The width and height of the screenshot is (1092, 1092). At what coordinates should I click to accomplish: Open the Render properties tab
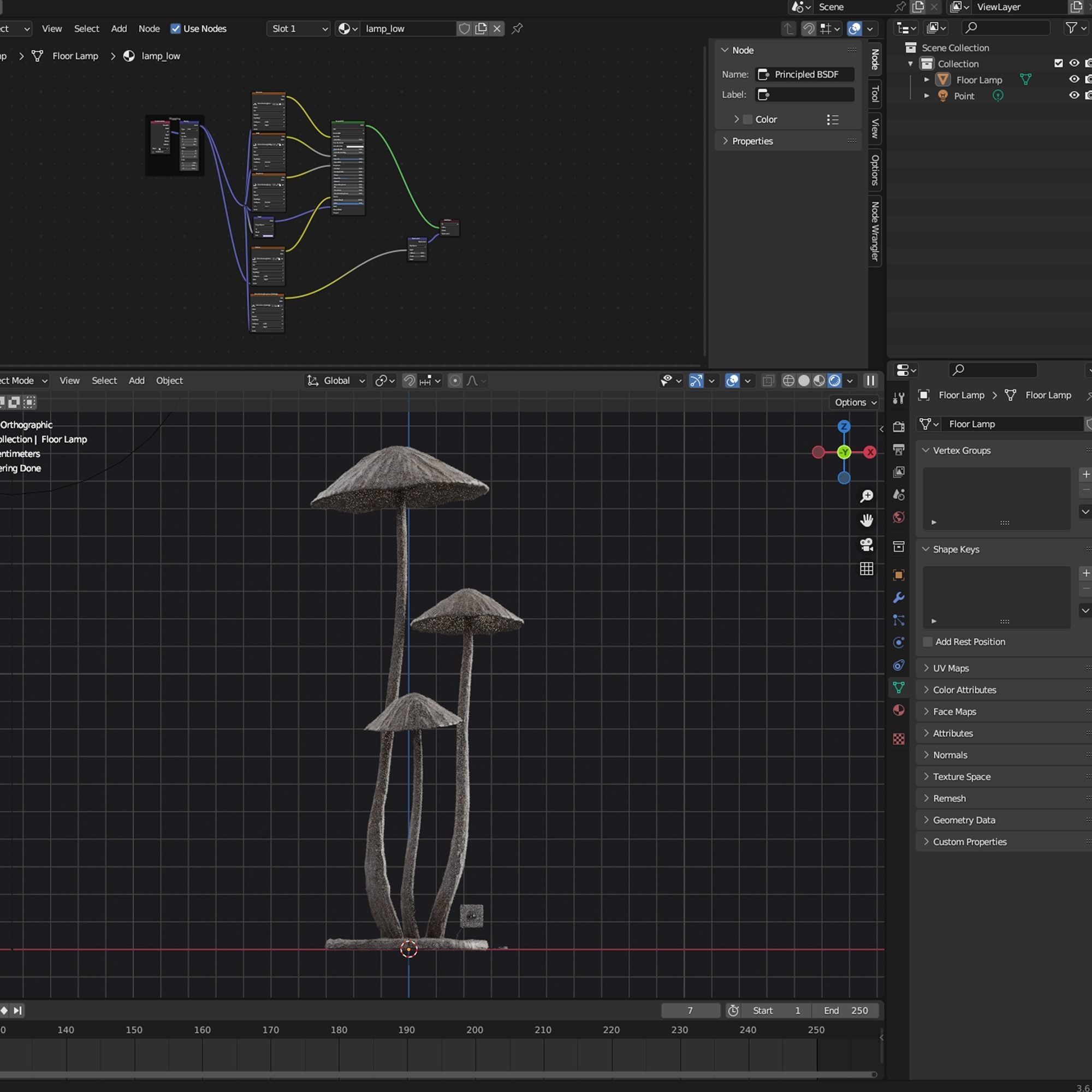tap(899, 427)
